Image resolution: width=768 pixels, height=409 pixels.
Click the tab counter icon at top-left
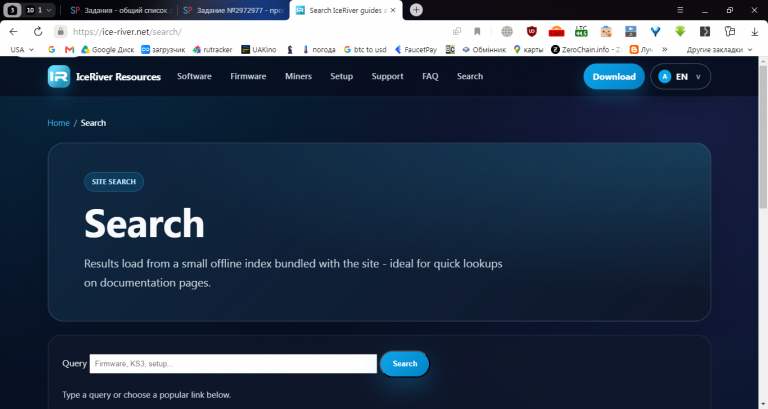click(x=12, y=10)
